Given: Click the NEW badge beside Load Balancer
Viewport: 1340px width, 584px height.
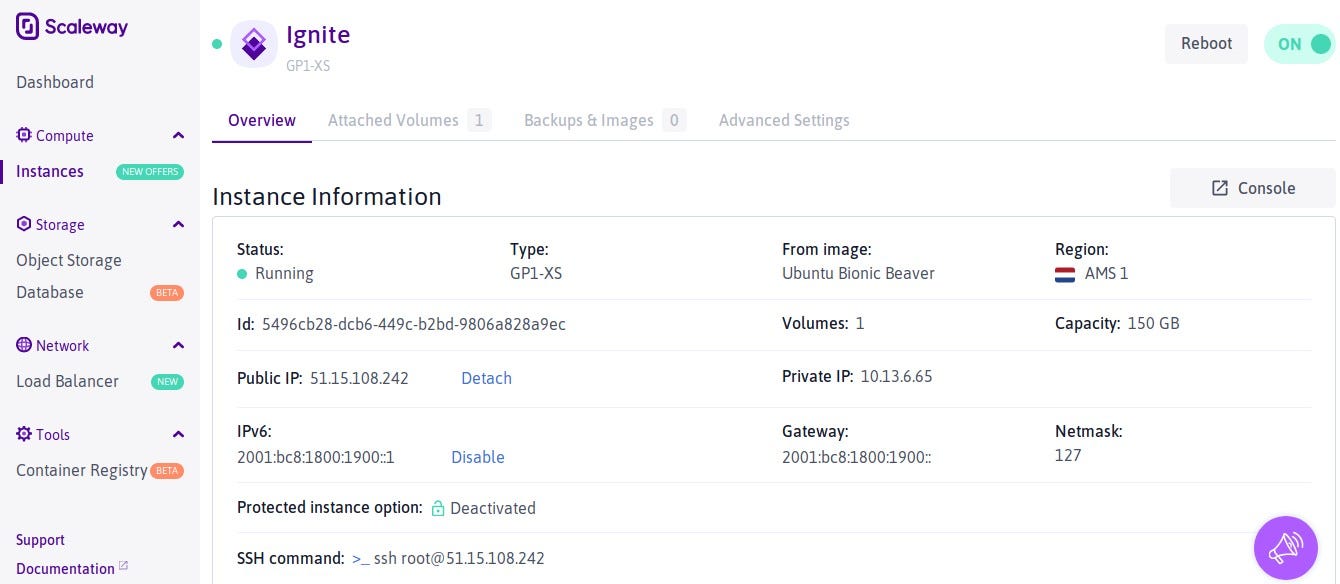Looking at the screenshot, I should click(x=167, y=382).
